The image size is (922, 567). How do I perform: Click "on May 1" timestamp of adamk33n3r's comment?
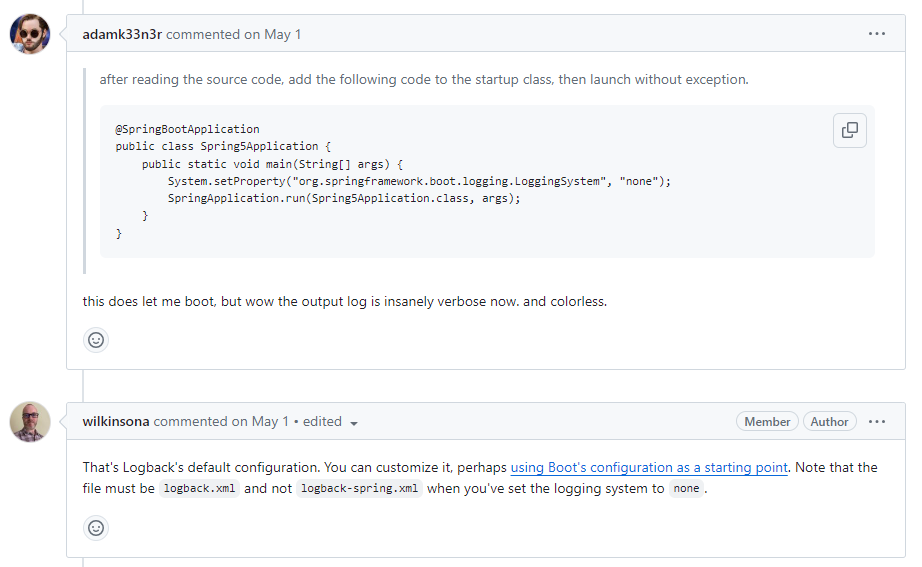coord(272,35)
